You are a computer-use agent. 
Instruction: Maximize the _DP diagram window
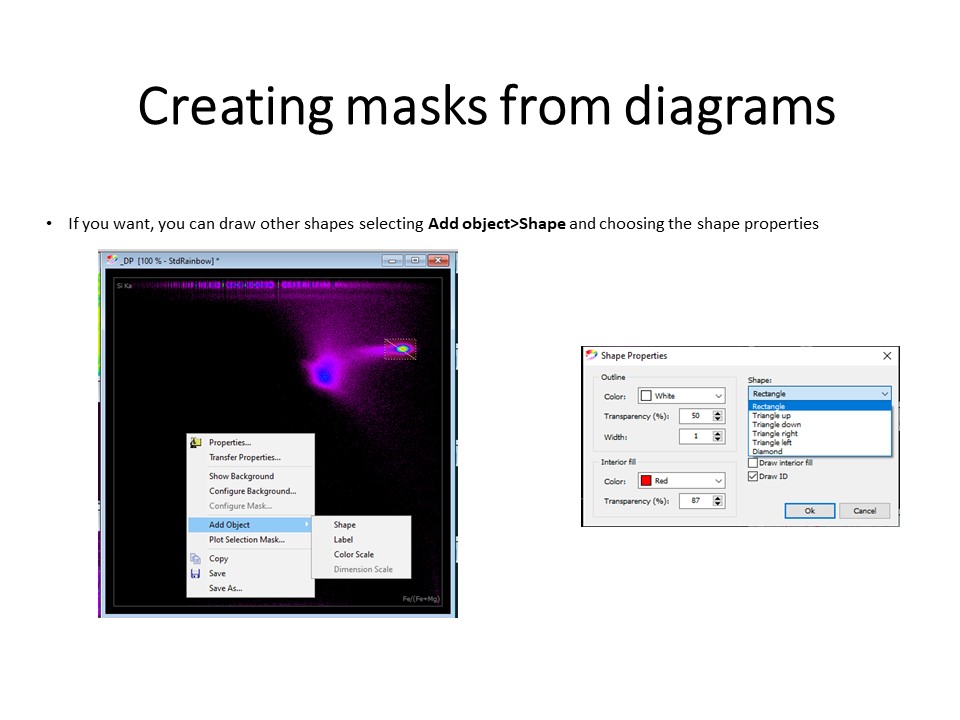click(x=415, y=261)
